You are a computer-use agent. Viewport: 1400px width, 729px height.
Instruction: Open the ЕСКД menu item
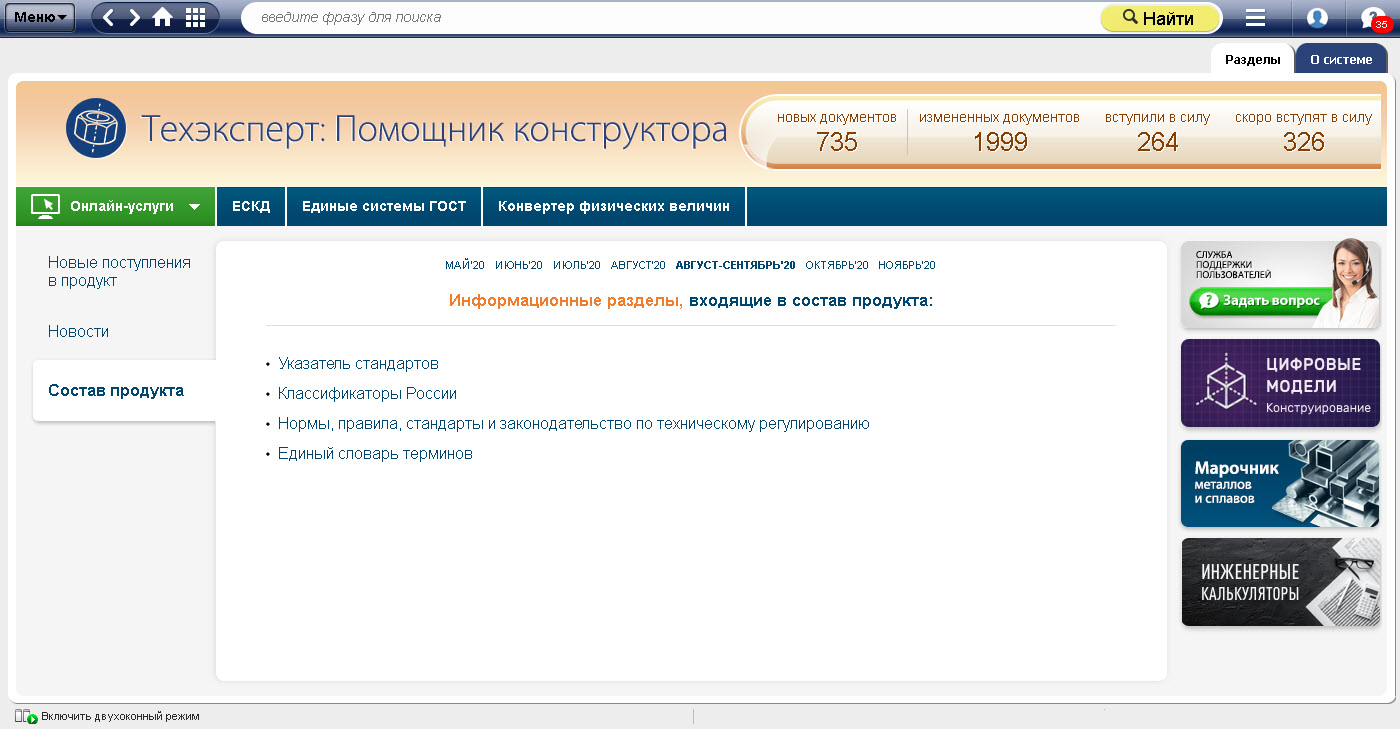tap(251, 206)
